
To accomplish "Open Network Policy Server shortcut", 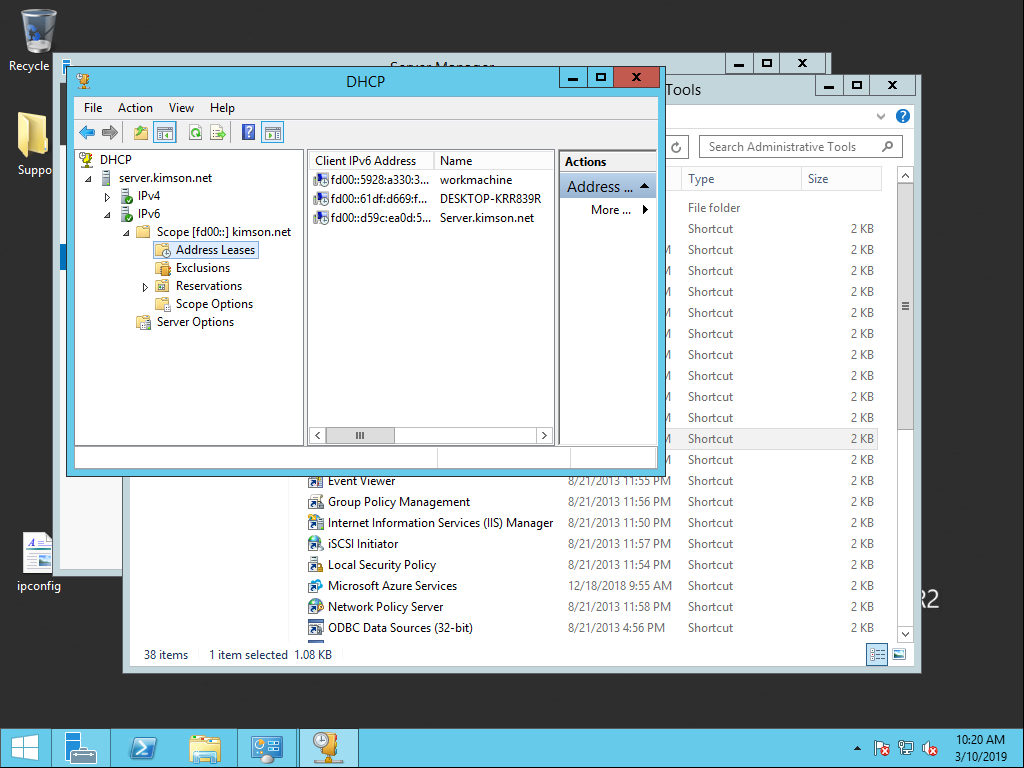I will coord(385,607).
